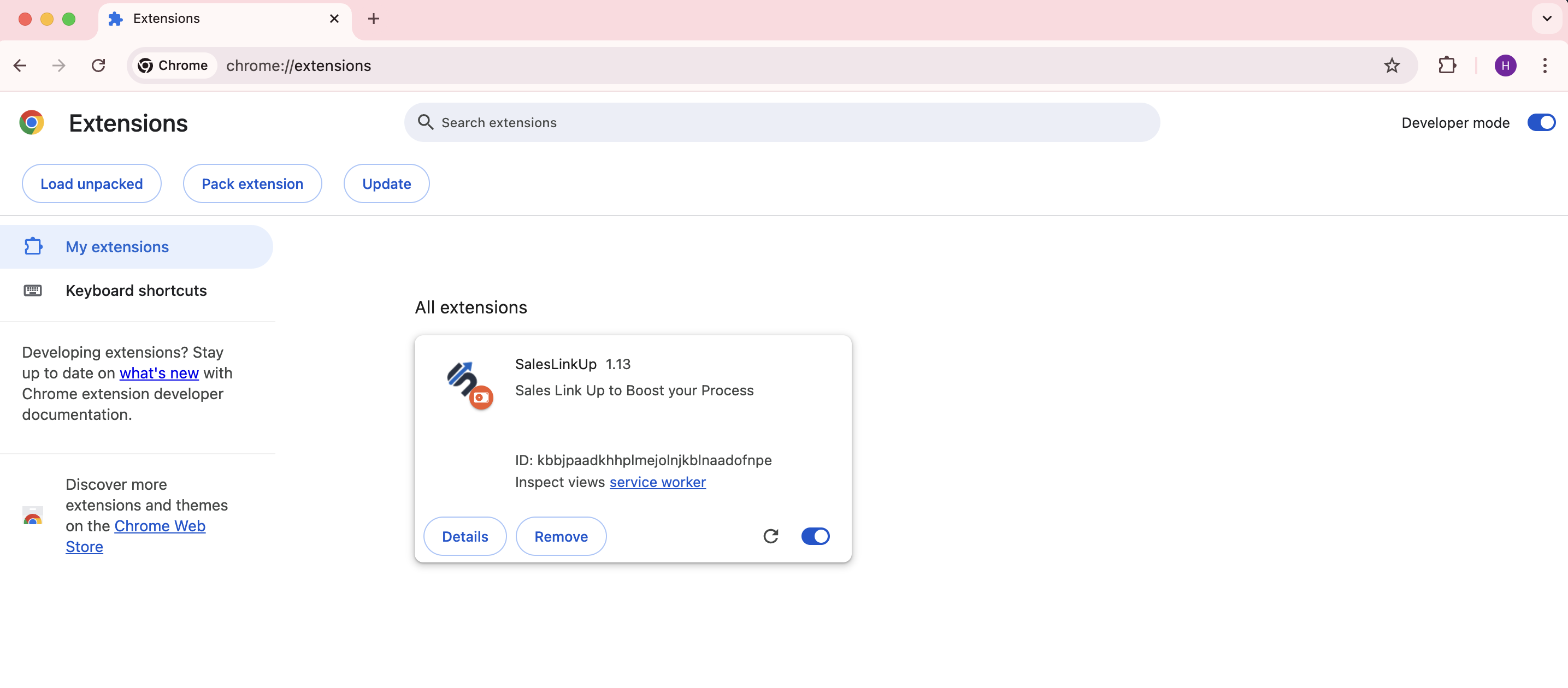Open the Chrome three-dot menu

[1546, 65]
